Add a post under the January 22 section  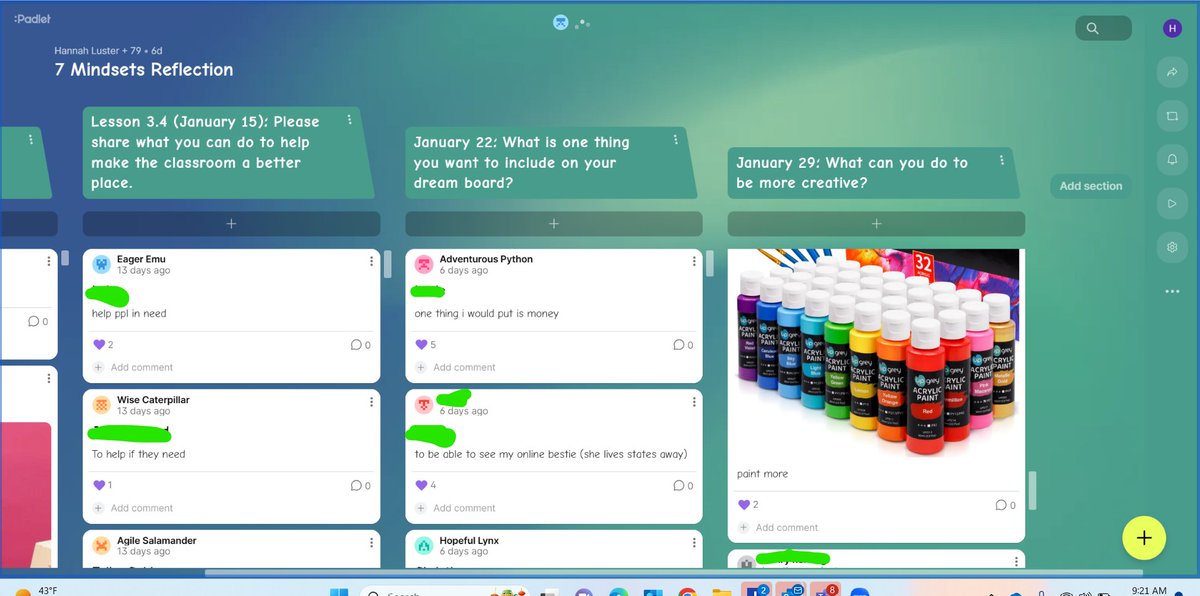pos(554,224)
